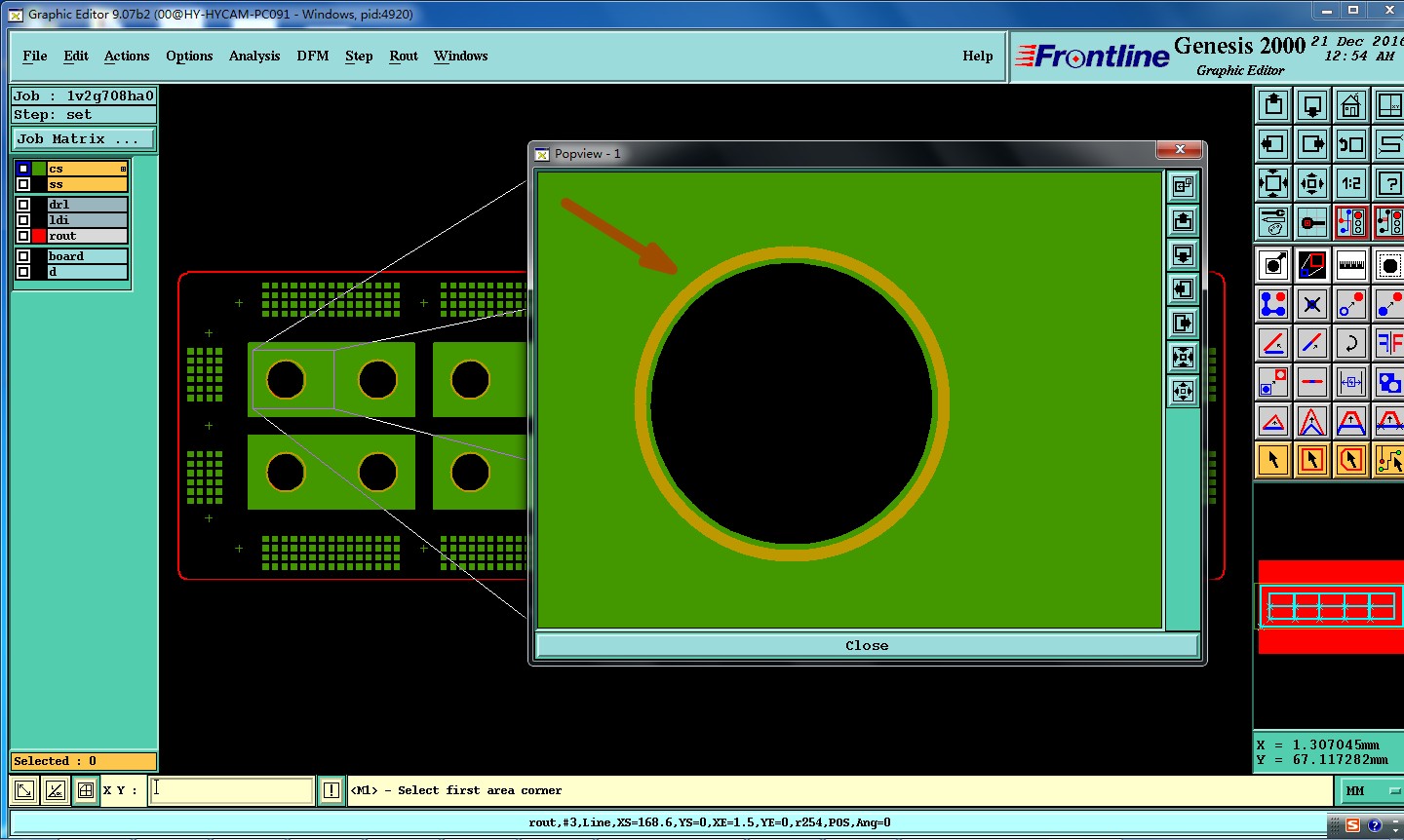Screen dimensions: 1404x840
Task: Click the copy feature square-to-square icon
Action: [x=1273, y=382]
